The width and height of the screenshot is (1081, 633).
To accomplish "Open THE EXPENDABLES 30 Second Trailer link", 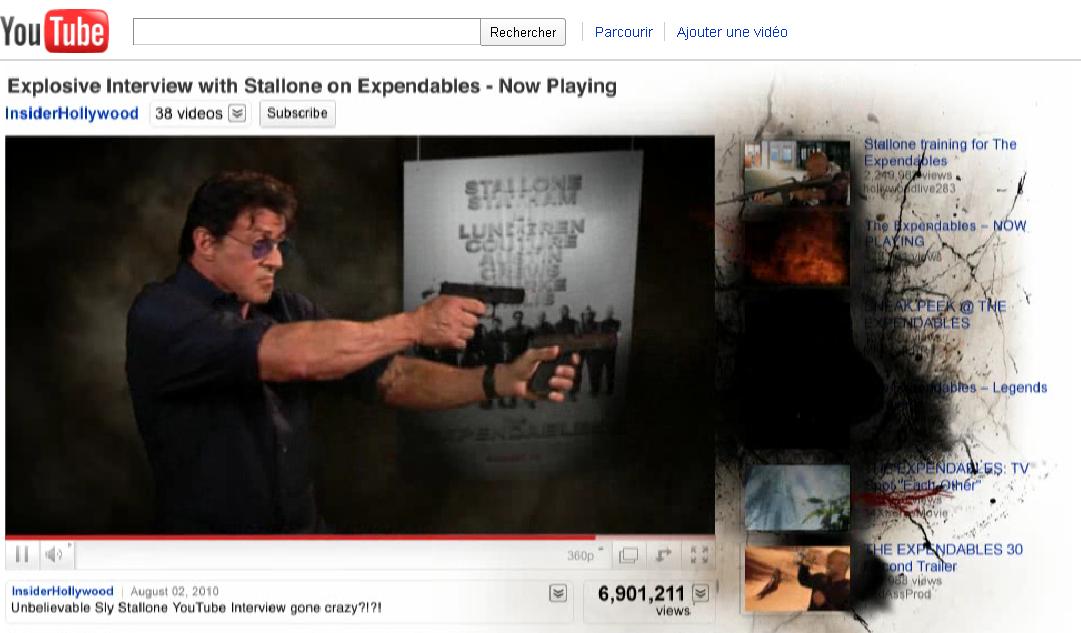I will pyautogui.click(x=944, y=557).
